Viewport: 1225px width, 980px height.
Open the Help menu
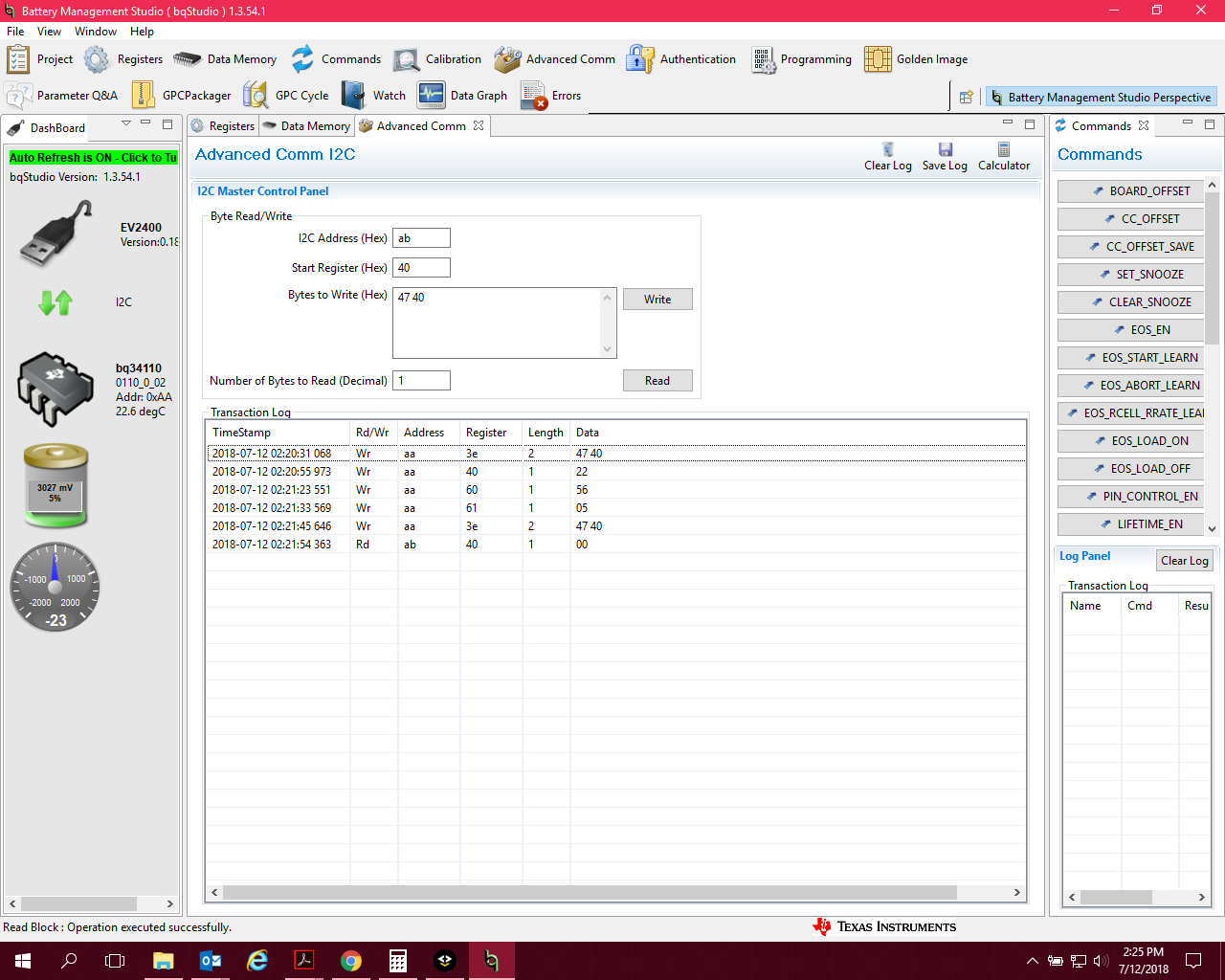[142, 32]
